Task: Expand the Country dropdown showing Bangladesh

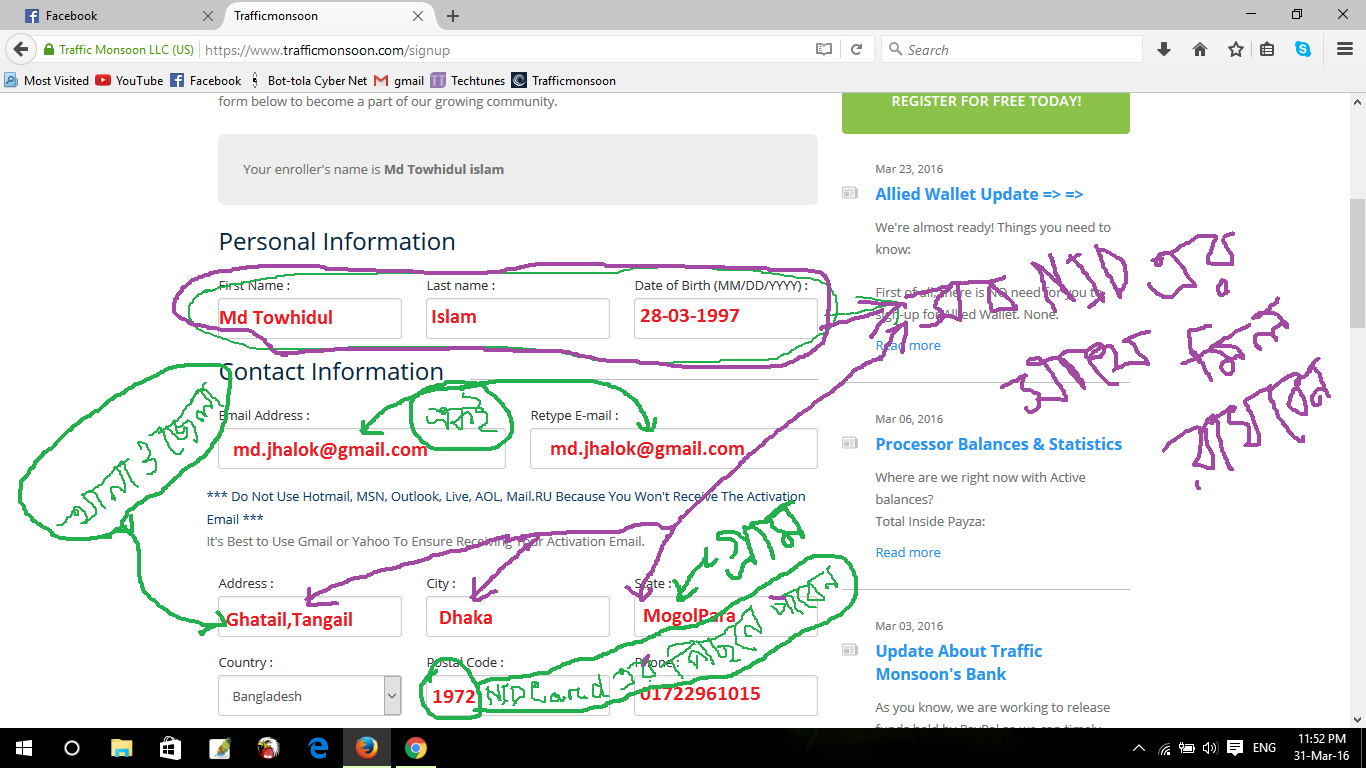Action: (310, 695)
